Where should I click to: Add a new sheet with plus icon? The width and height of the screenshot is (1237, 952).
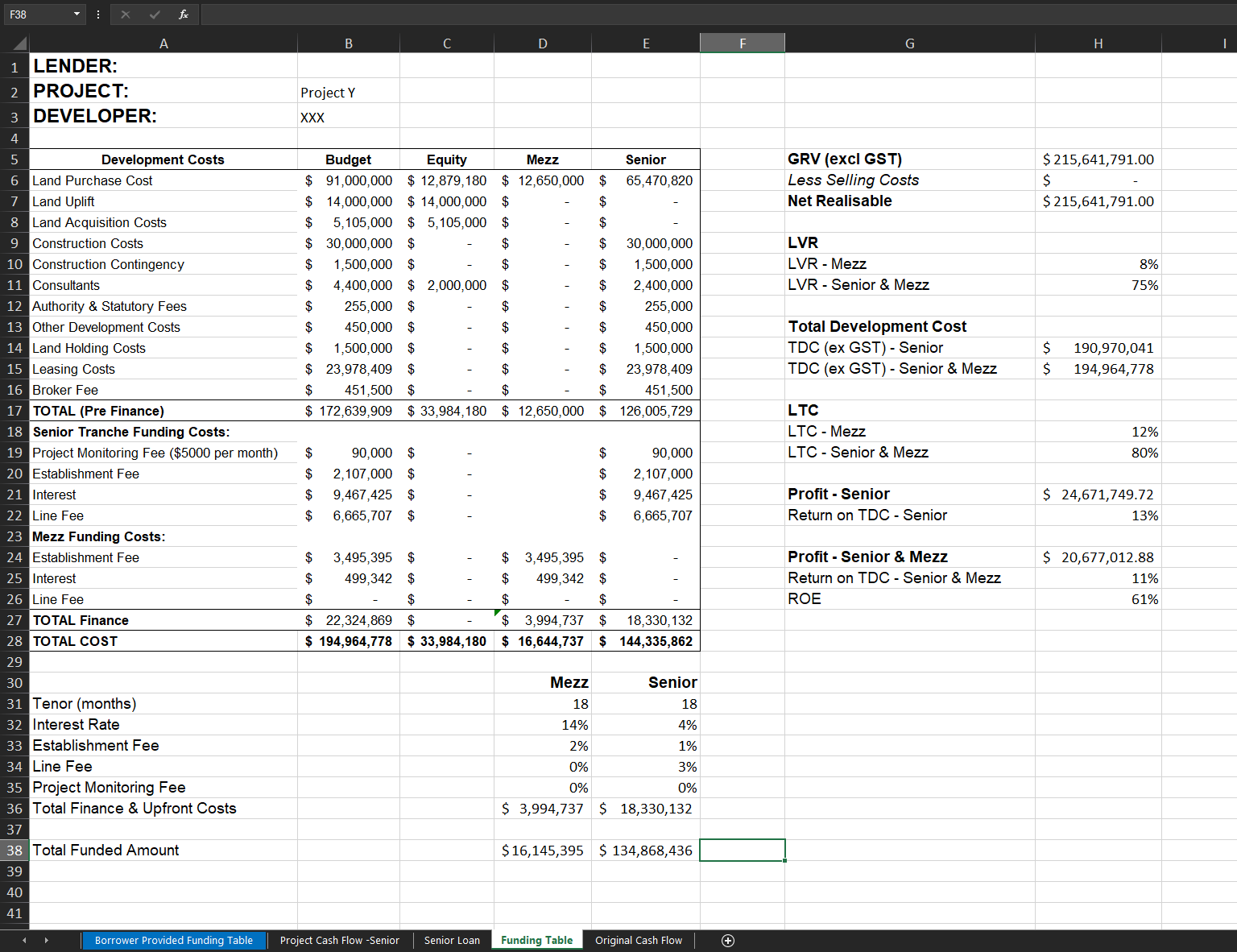[x=728, y=941]
